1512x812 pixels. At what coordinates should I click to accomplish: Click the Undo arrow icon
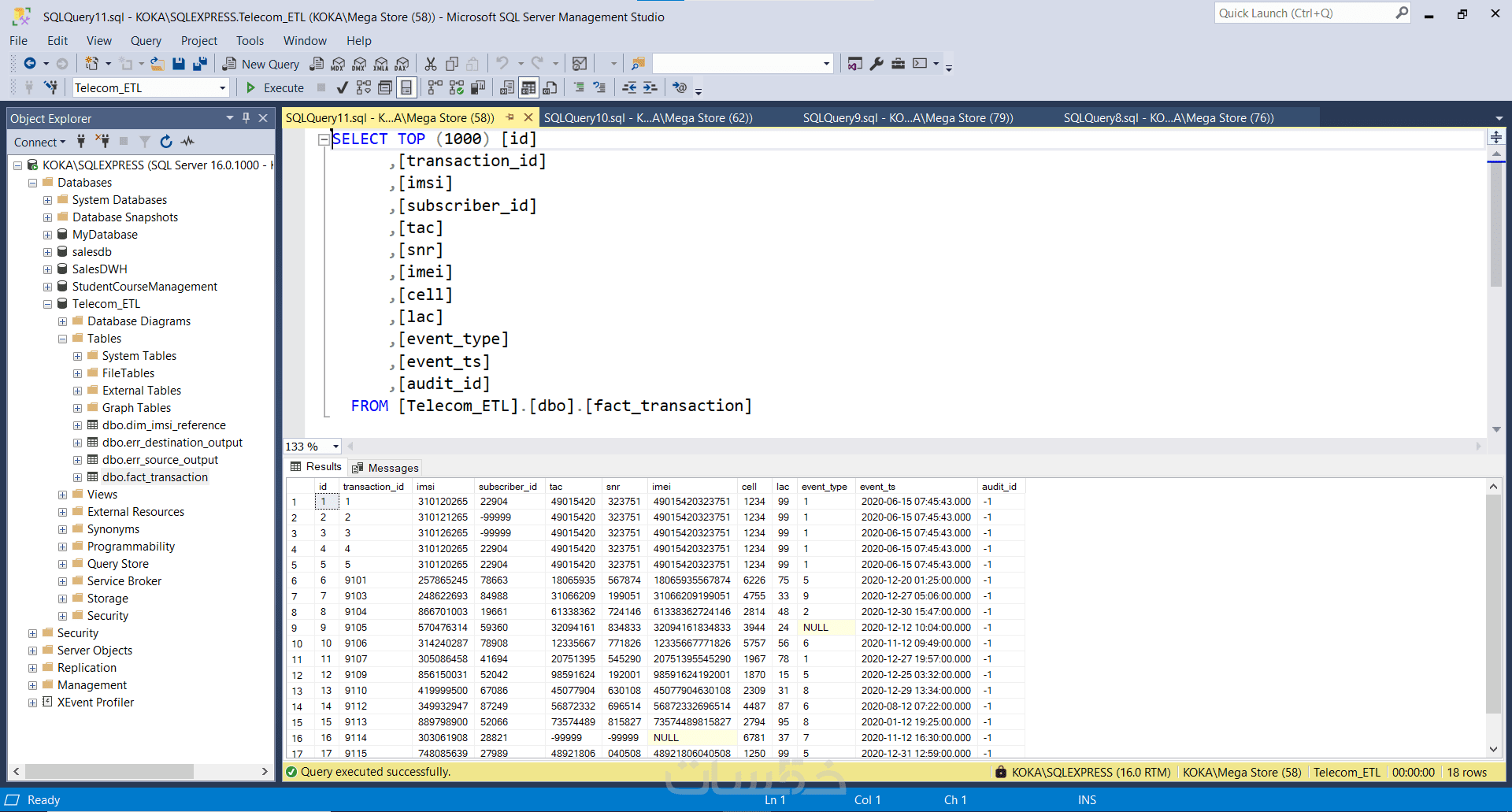(502, 64)
